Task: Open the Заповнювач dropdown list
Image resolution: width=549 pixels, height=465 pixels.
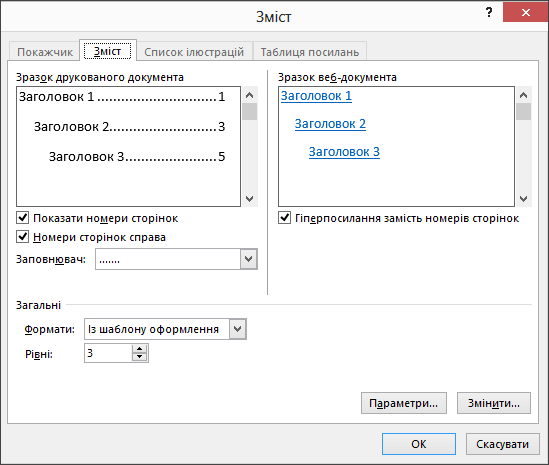Action: click(x=249, y=259)
